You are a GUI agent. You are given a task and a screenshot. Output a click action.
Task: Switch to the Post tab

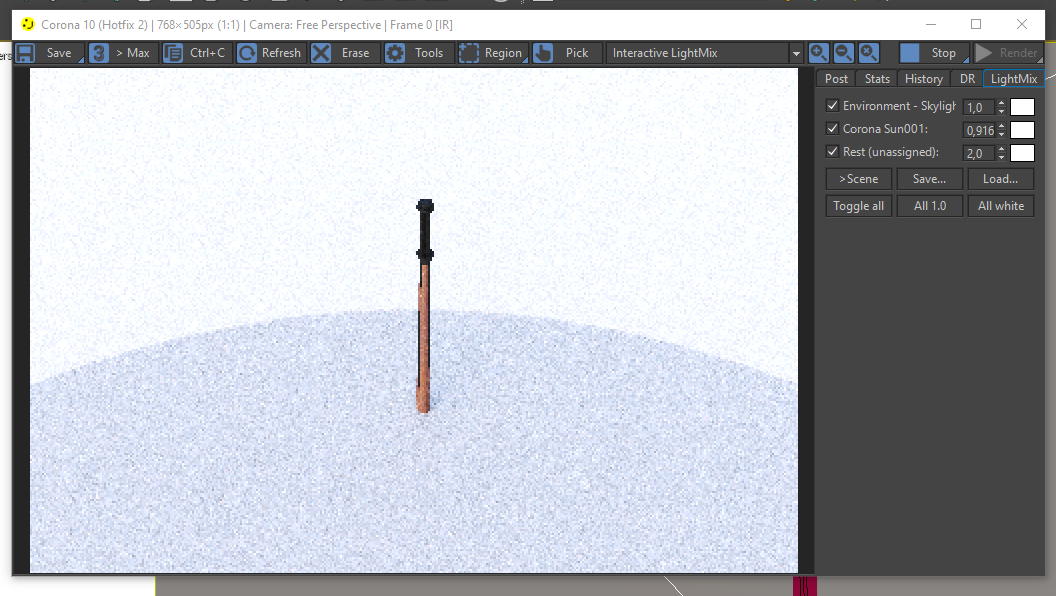(836, 79)
